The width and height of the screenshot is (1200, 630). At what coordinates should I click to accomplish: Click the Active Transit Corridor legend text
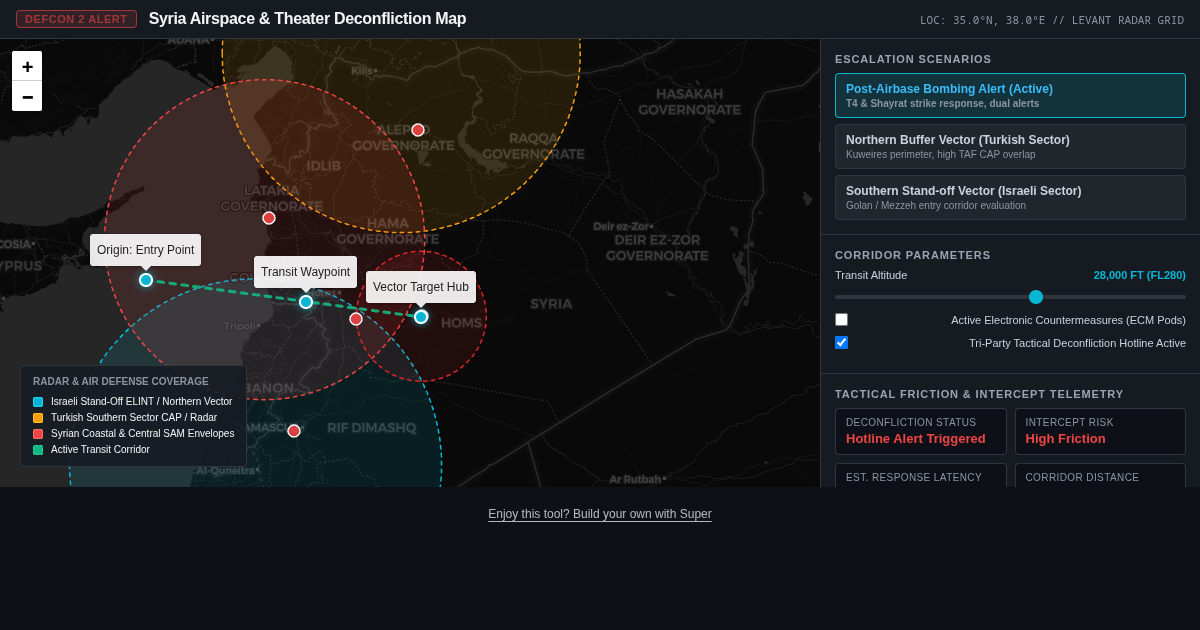(x=100, y=450)
